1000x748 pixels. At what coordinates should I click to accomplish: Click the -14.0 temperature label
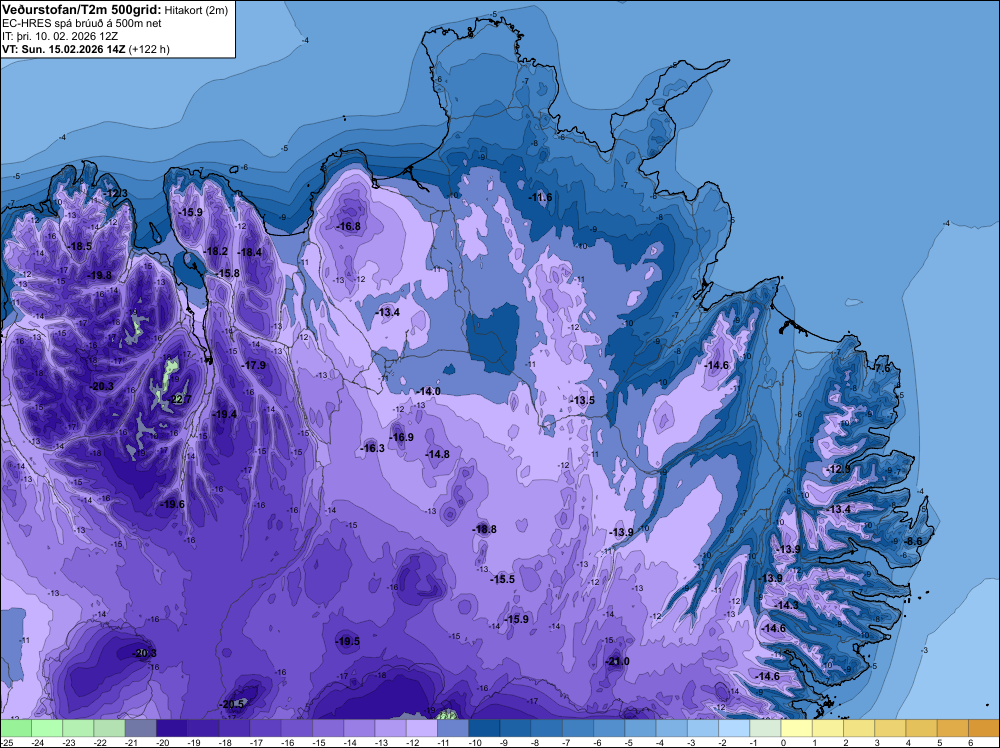(429, 391)
